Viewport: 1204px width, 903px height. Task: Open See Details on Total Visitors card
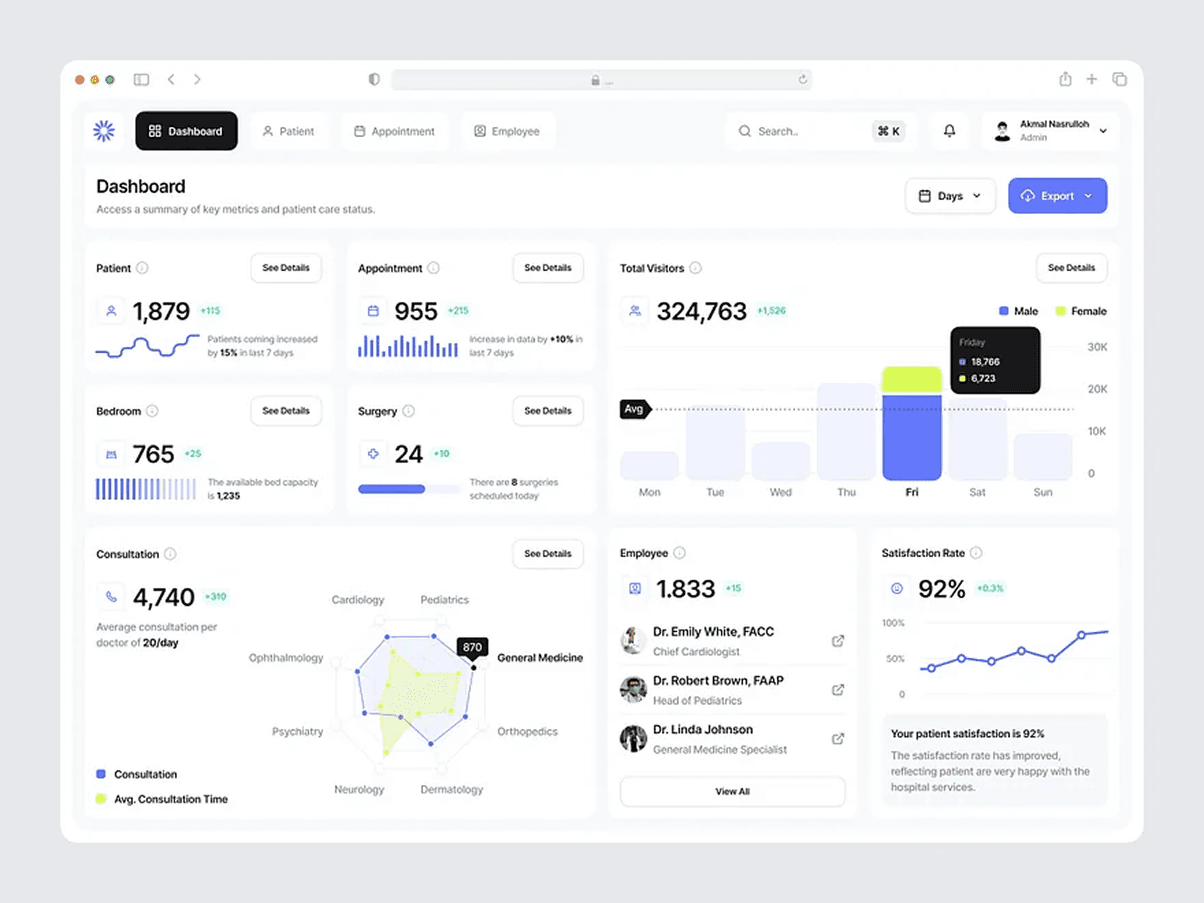click(1071, 267)
